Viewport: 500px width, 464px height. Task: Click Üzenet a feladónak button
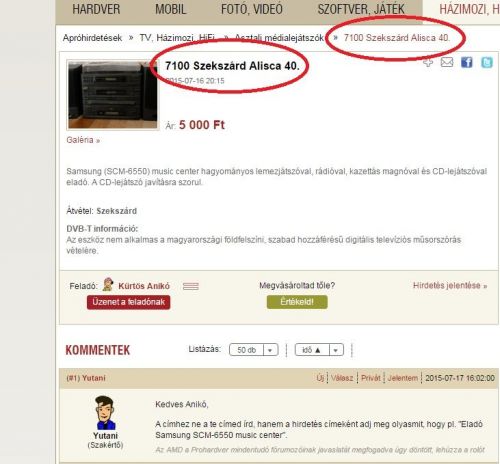coord(129,302)
